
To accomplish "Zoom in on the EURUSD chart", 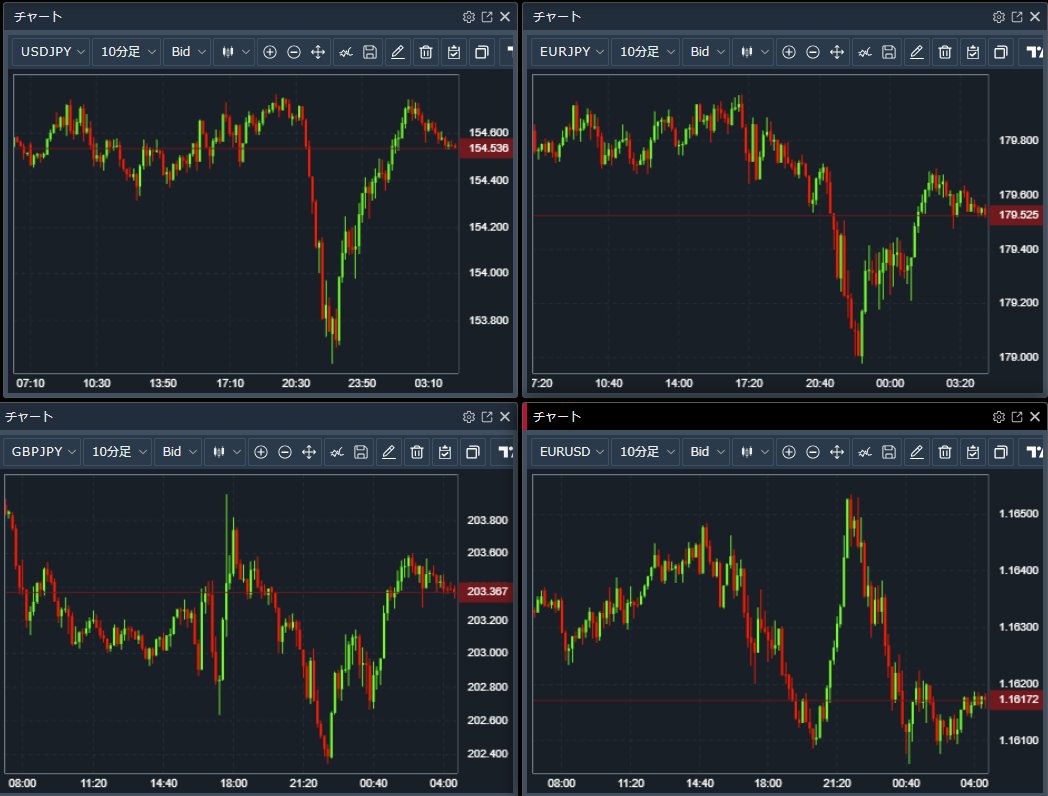I will click(x=789, y=452).
